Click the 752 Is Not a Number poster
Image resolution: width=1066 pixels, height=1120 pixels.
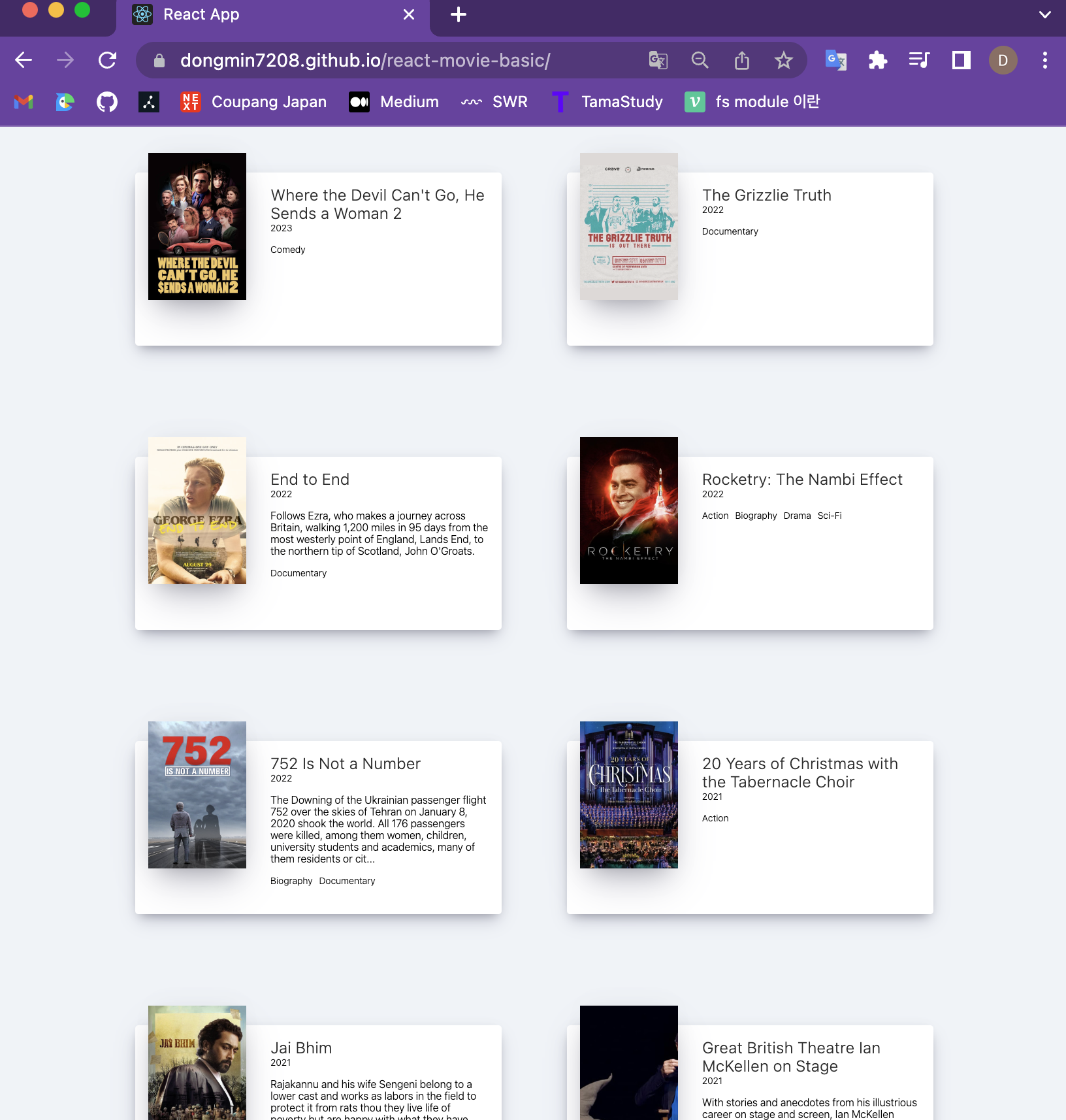coord(197,795)
